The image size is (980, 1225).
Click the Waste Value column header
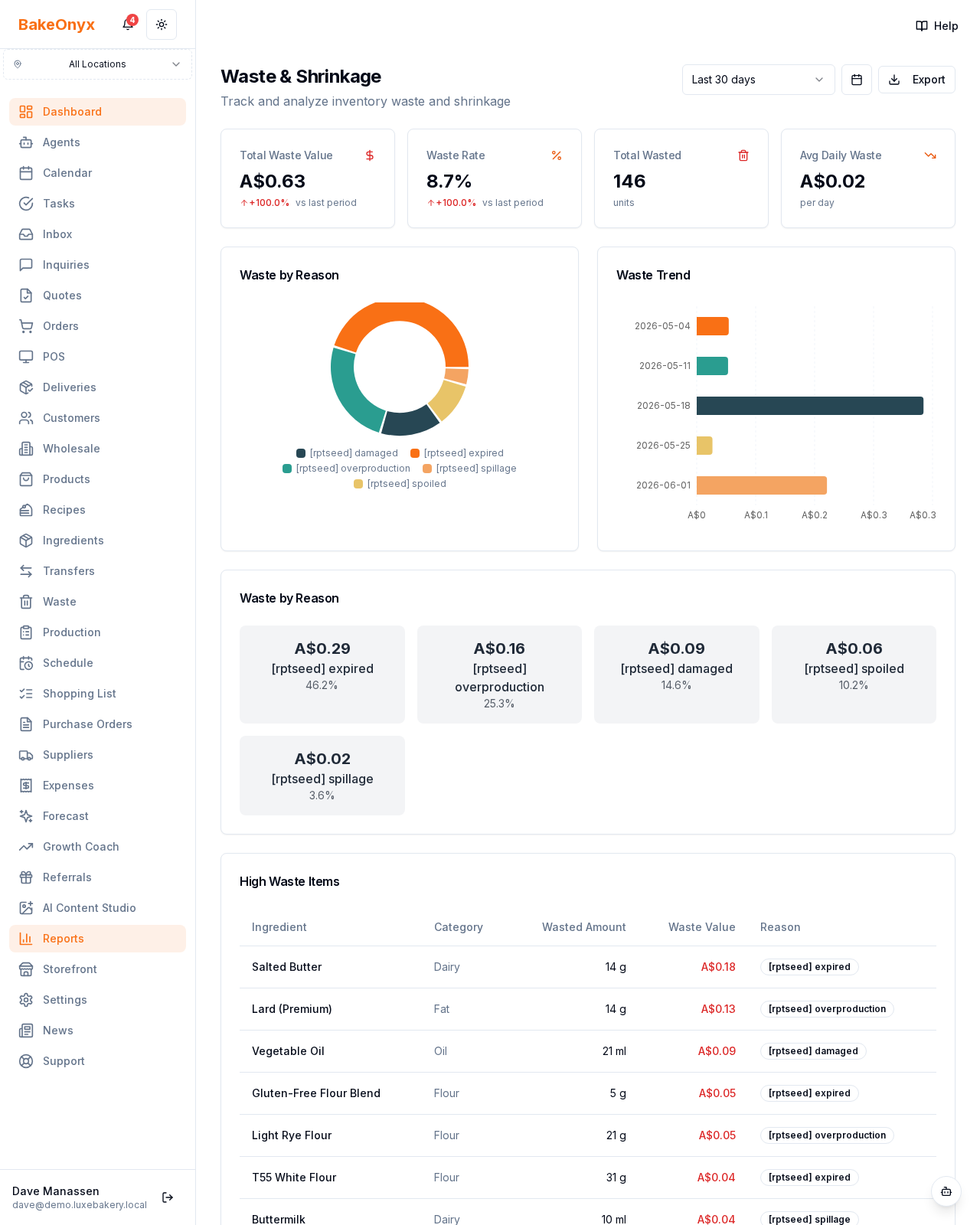701,927
